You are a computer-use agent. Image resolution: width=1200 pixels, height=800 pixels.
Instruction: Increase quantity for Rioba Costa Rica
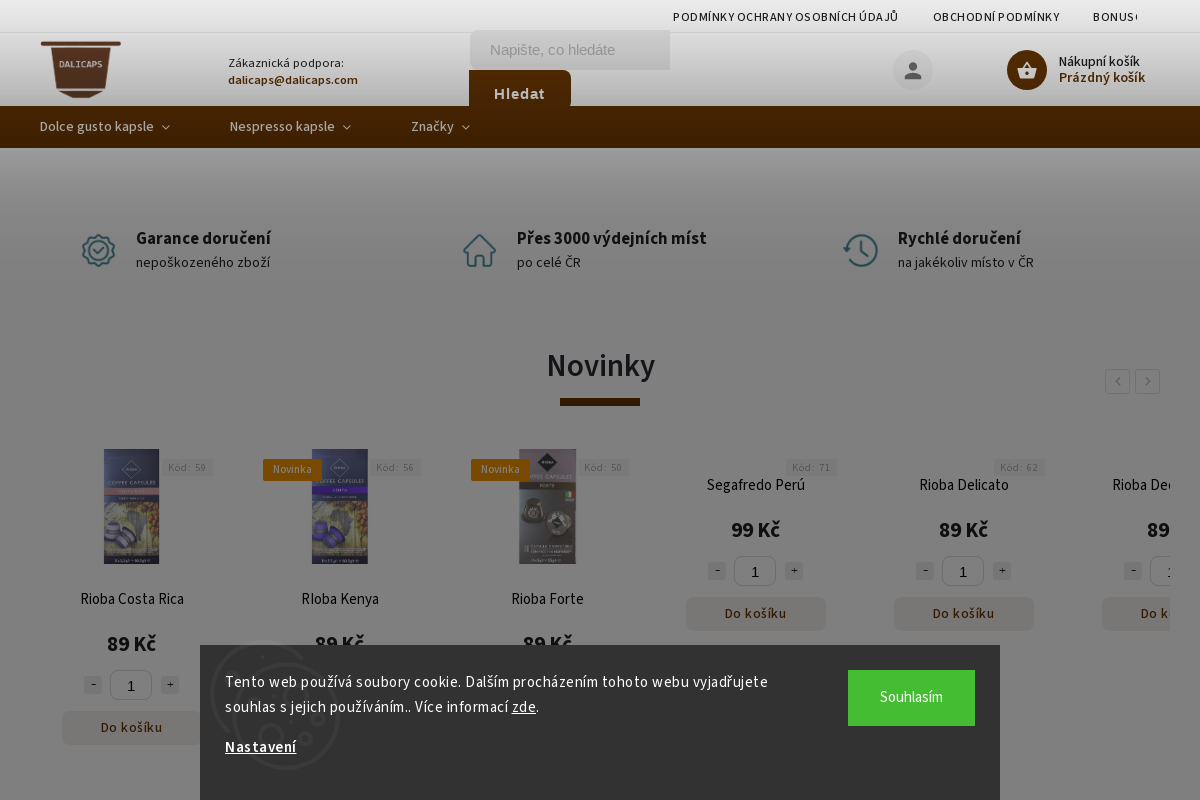pos(169,685)
